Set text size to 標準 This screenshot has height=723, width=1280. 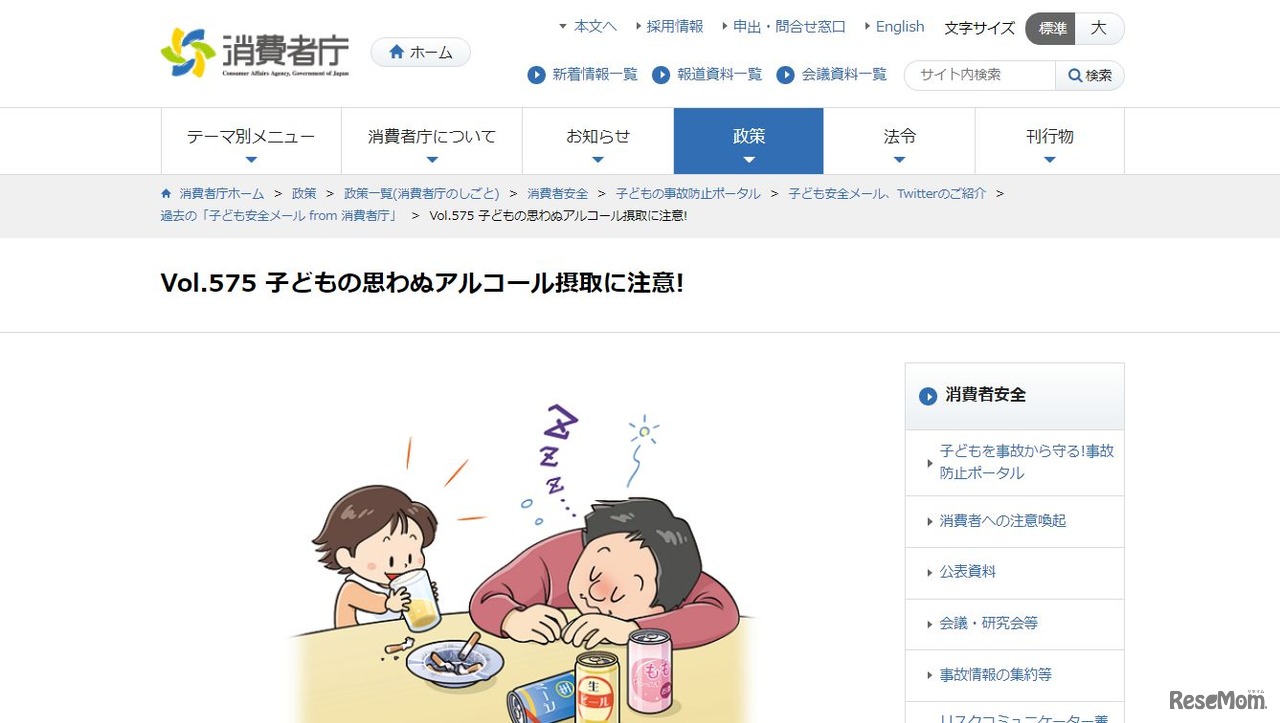click(x=1051, y=28)
